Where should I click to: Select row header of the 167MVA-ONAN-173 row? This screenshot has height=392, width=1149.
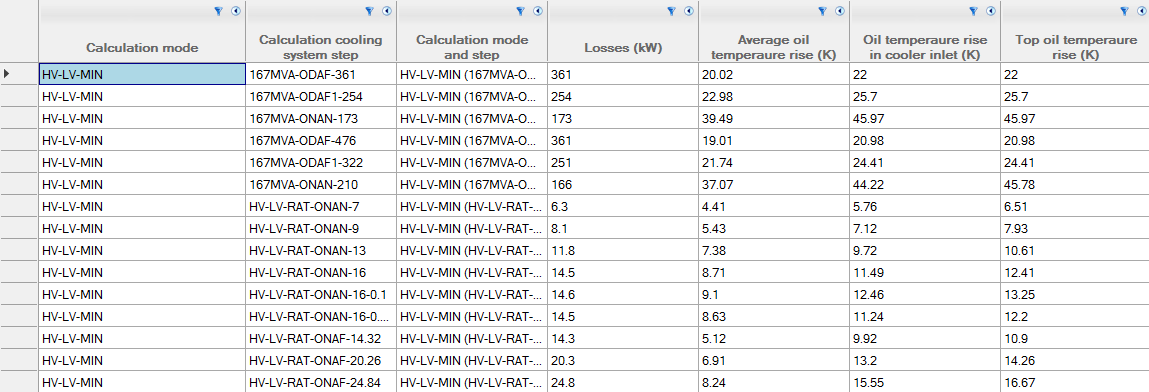point(19,117)
